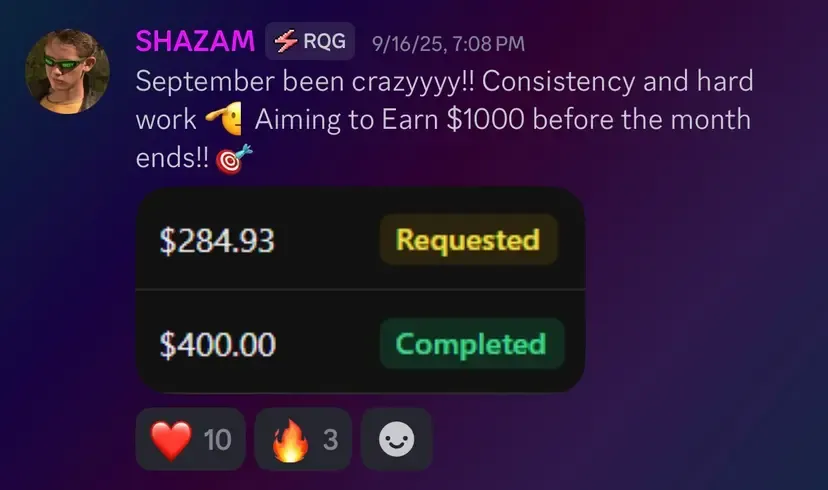The width and height of the screenshot is (828, 490).
Task: Click the heart reaction count of 10
Action: coord(217,440)
